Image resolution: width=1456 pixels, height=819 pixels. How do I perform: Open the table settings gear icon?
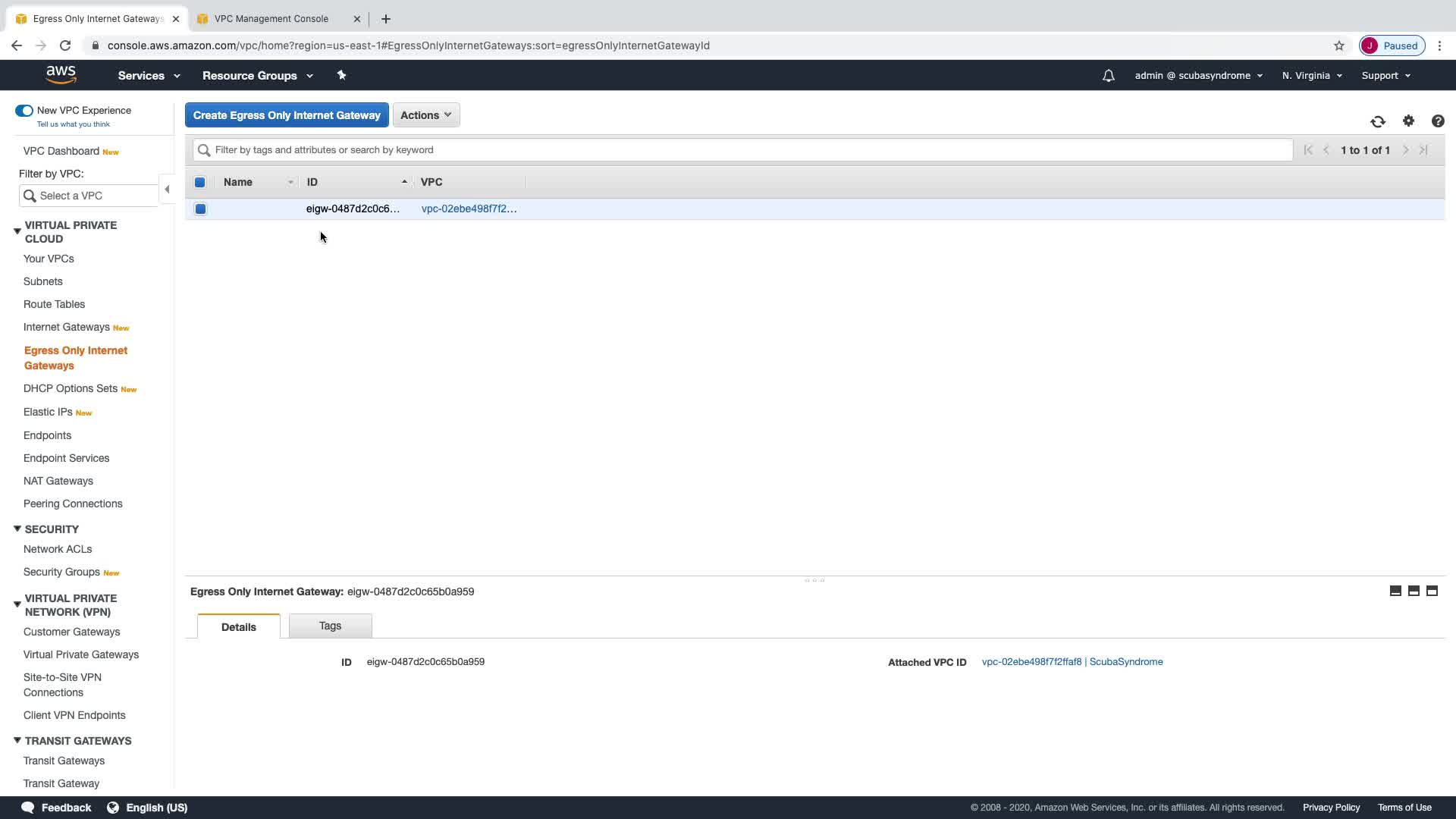(x=1408, y=121)
